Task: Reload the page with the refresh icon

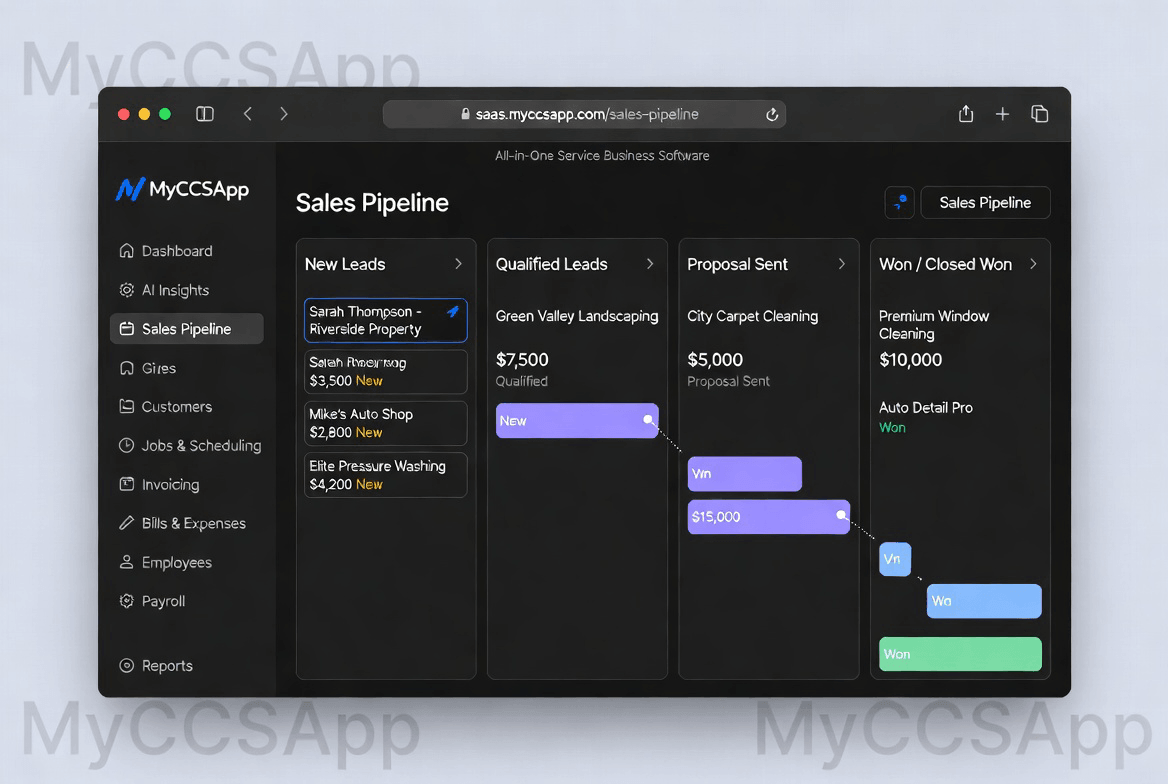Action: point(772,114)
